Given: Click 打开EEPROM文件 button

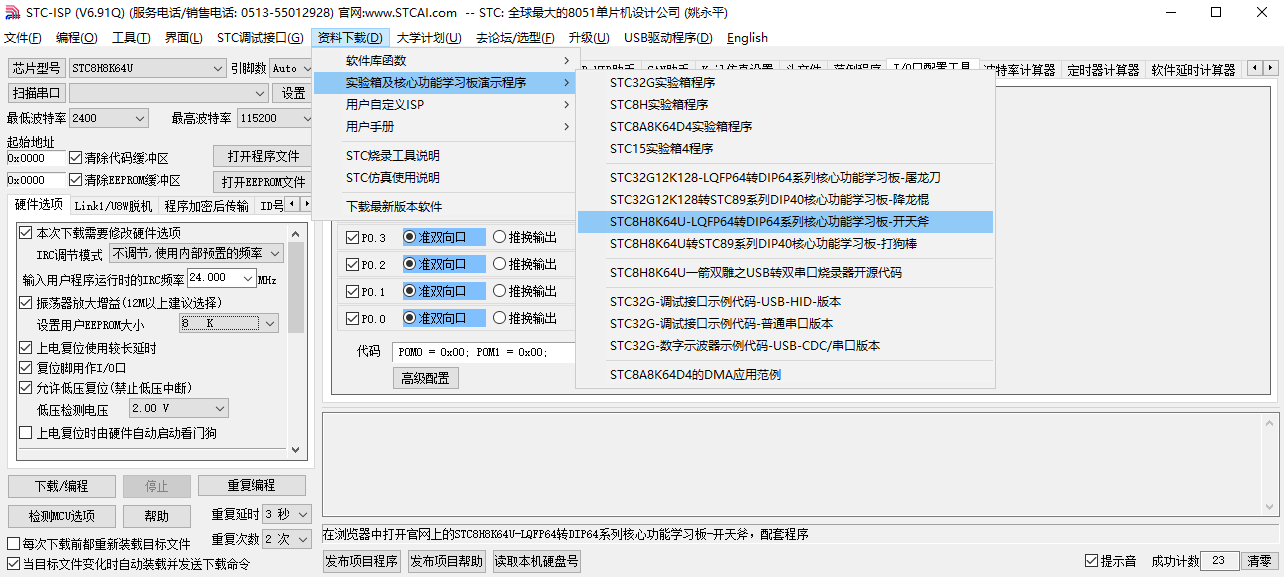Looking at the screenshot, I should [x=263, y=181].
